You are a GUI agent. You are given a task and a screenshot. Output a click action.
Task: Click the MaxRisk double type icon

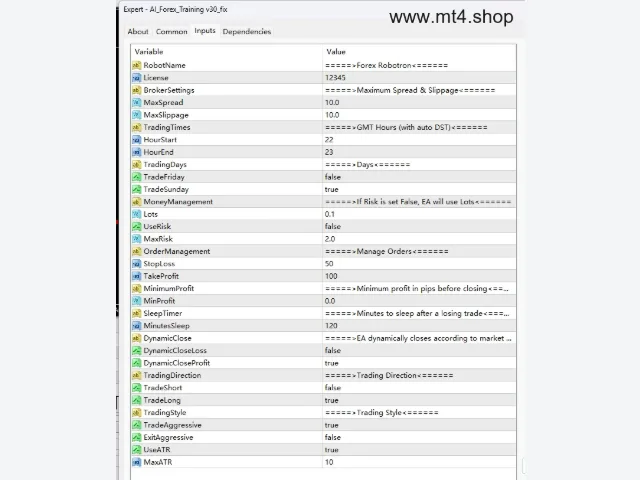136,239
